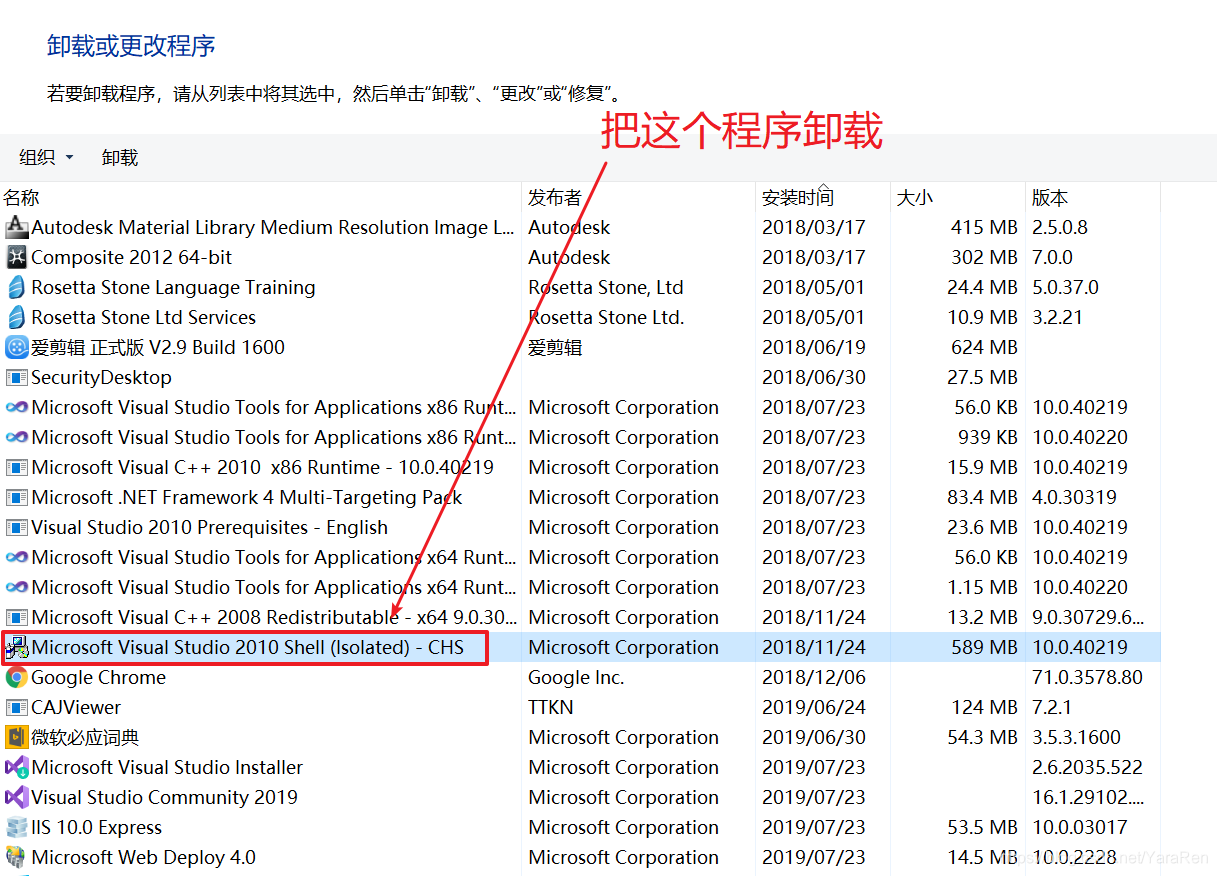The width and height of the screenshot is (1217, 876).
Task: Select Rosetta Stone Language Training entry name
Action: click(173, 287)
